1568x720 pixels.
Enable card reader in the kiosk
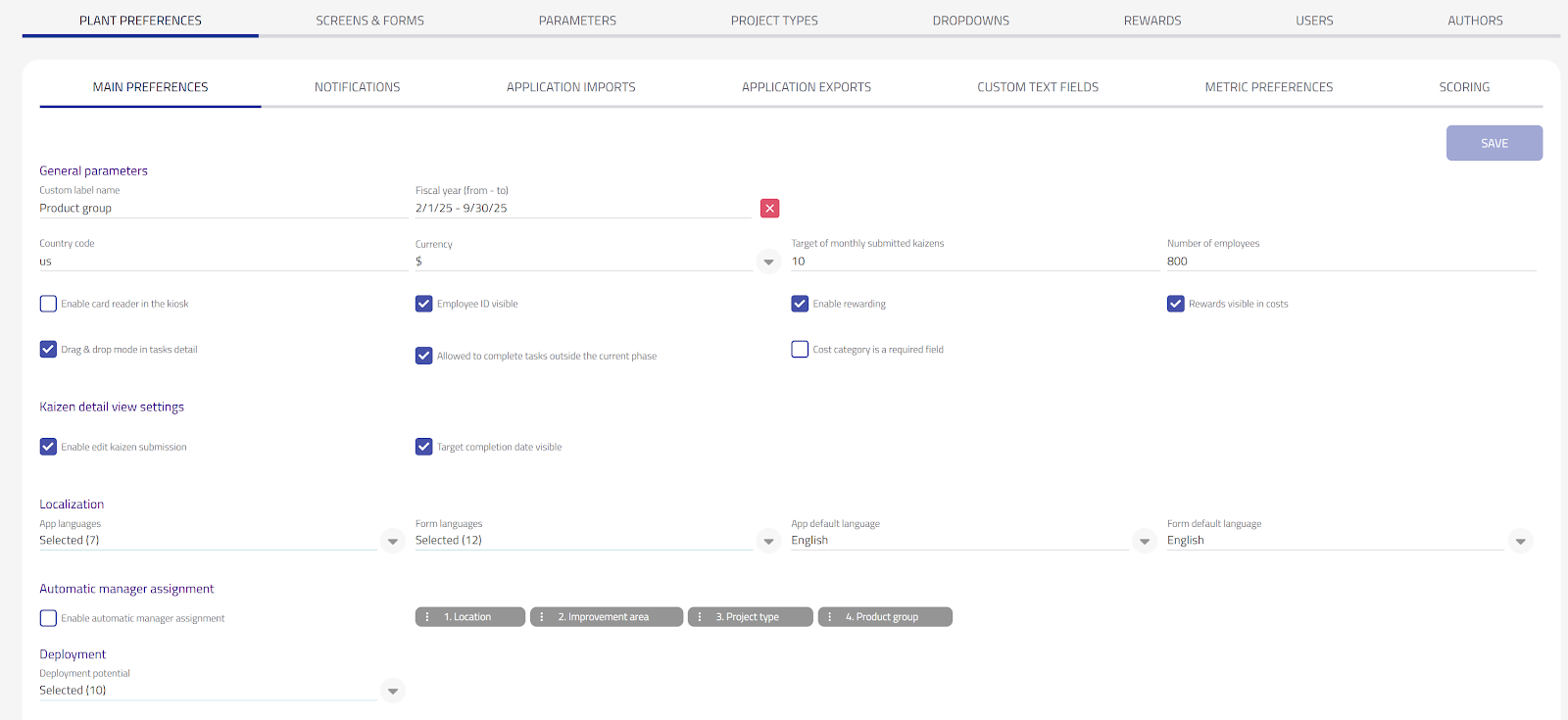point(48,304)
